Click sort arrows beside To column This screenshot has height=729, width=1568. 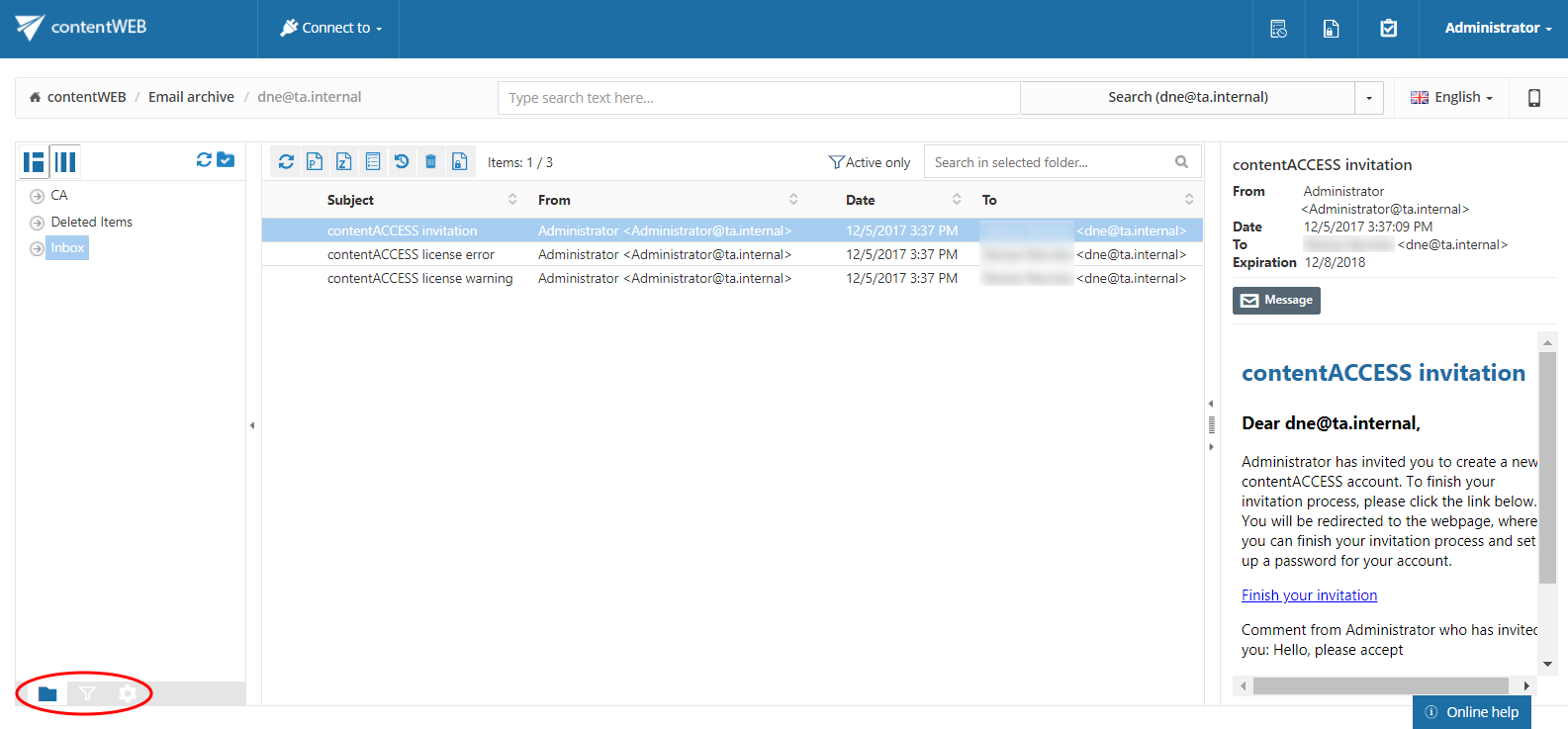click(x=1189, y=200)
